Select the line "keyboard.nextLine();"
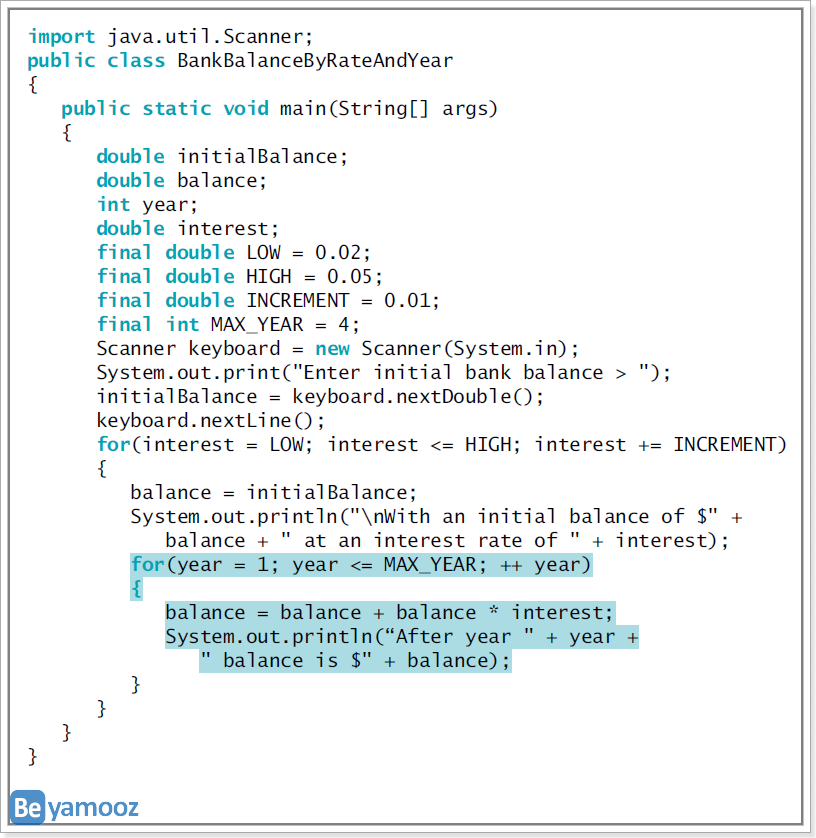 (x=211, y=421)
